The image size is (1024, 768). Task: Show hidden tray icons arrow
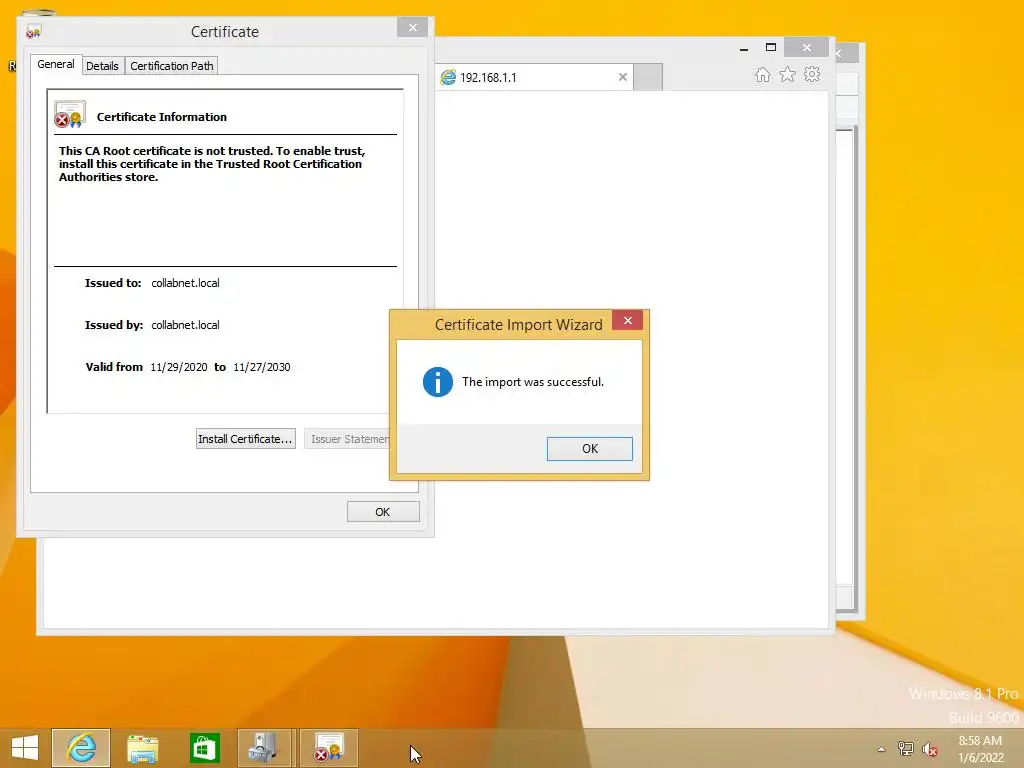point(882,749)
